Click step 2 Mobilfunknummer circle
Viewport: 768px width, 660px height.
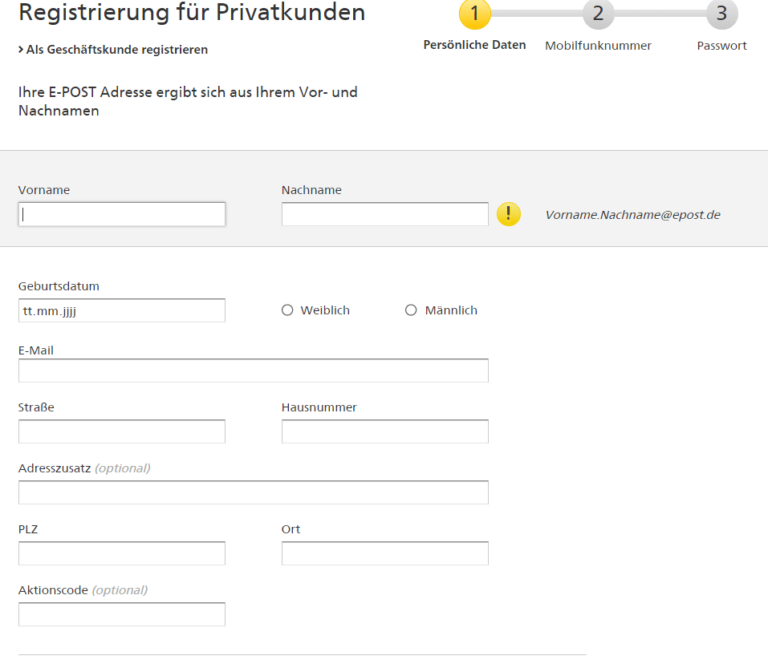pyautogui.click(x=598, y=14)
